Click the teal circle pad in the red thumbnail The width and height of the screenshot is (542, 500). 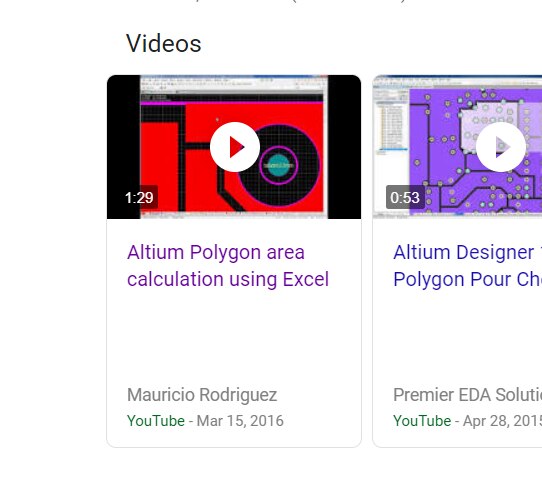click(279, 166)
